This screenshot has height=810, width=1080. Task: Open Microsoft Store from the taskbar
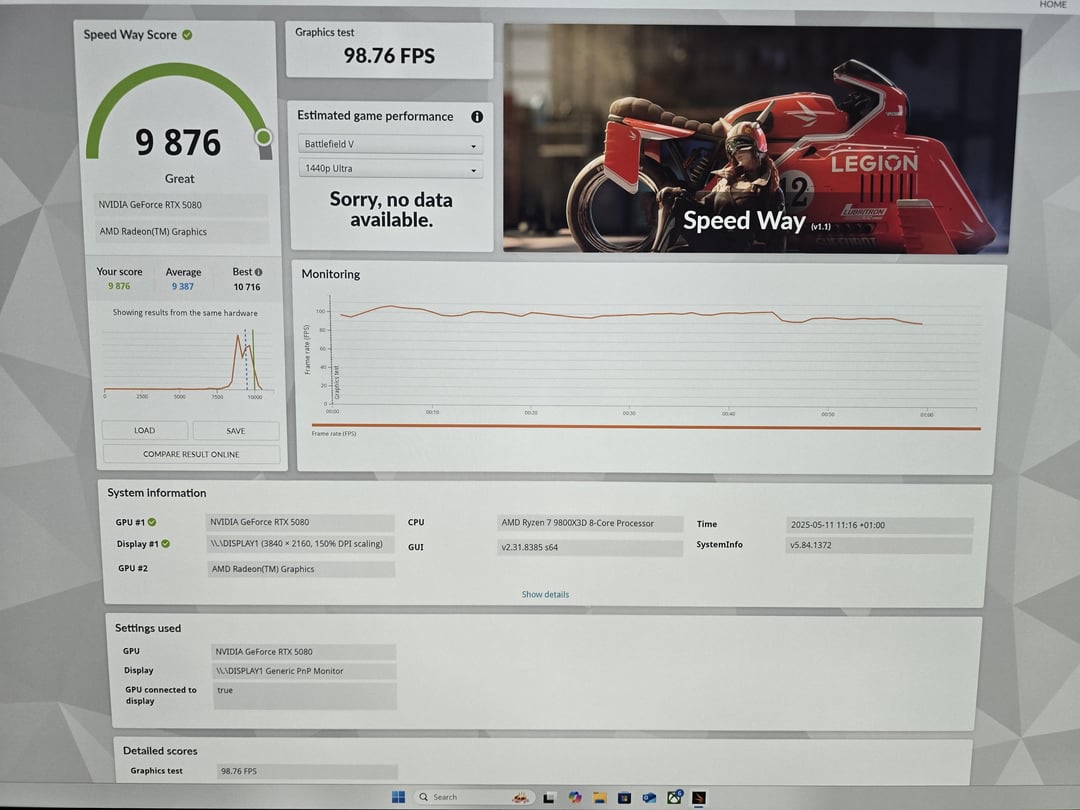click(624, 798)
